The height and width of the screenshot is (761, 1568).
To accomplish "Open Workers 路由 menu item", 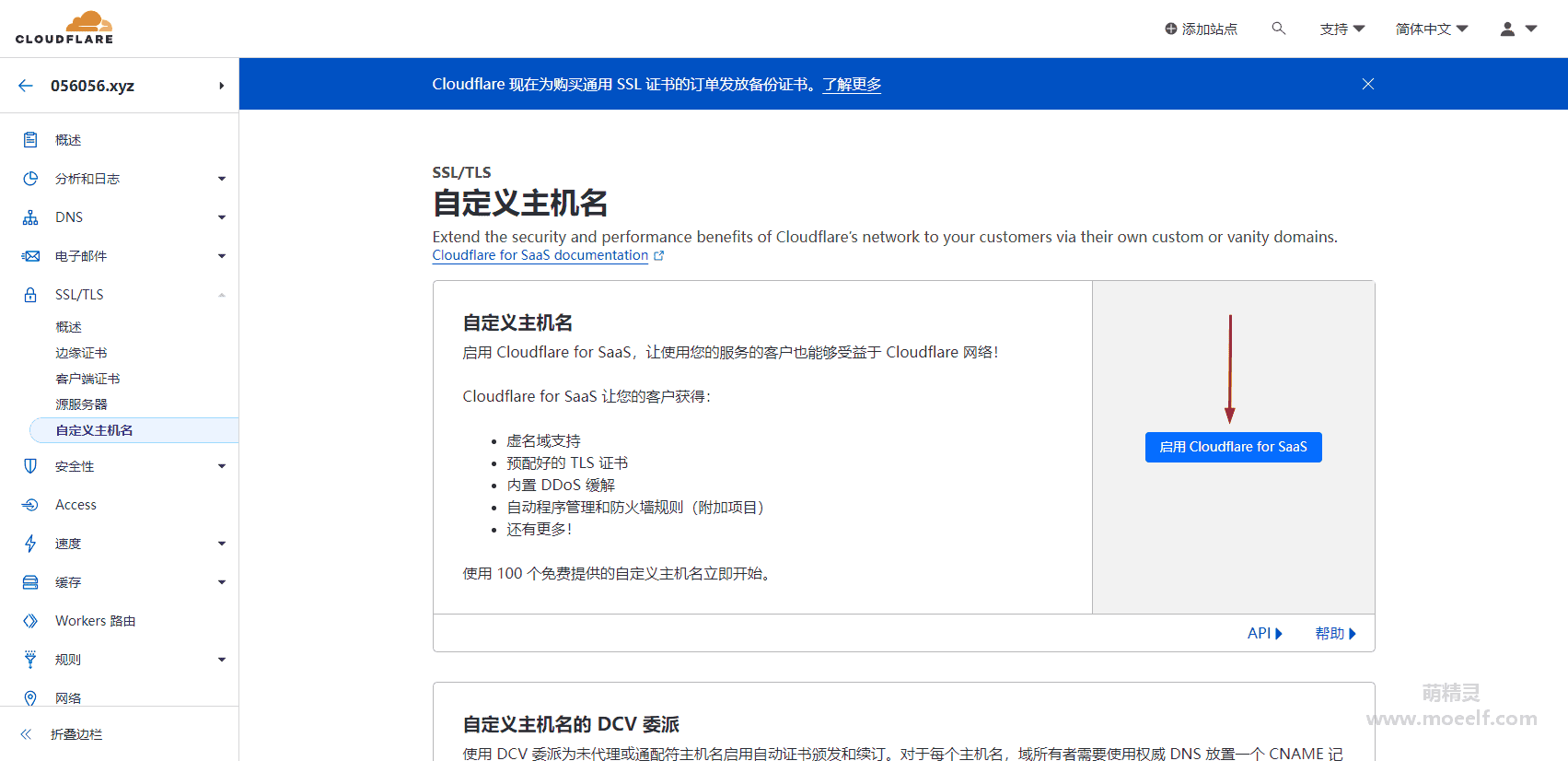I will coord(95,621).
